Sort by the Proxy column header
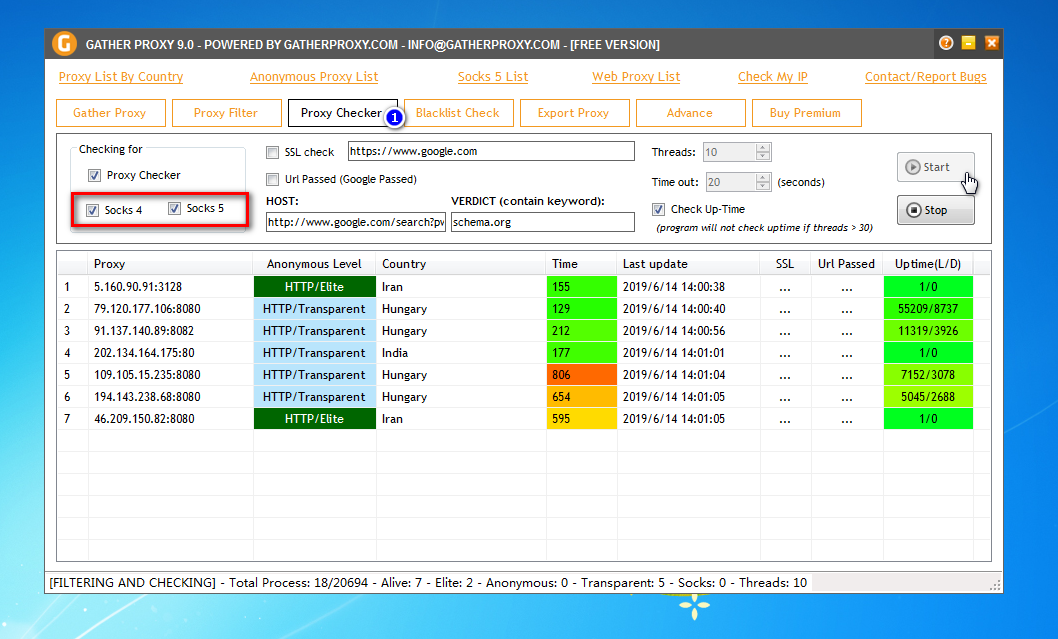Viewport: 1058px width, 639px height. (170, 264)
